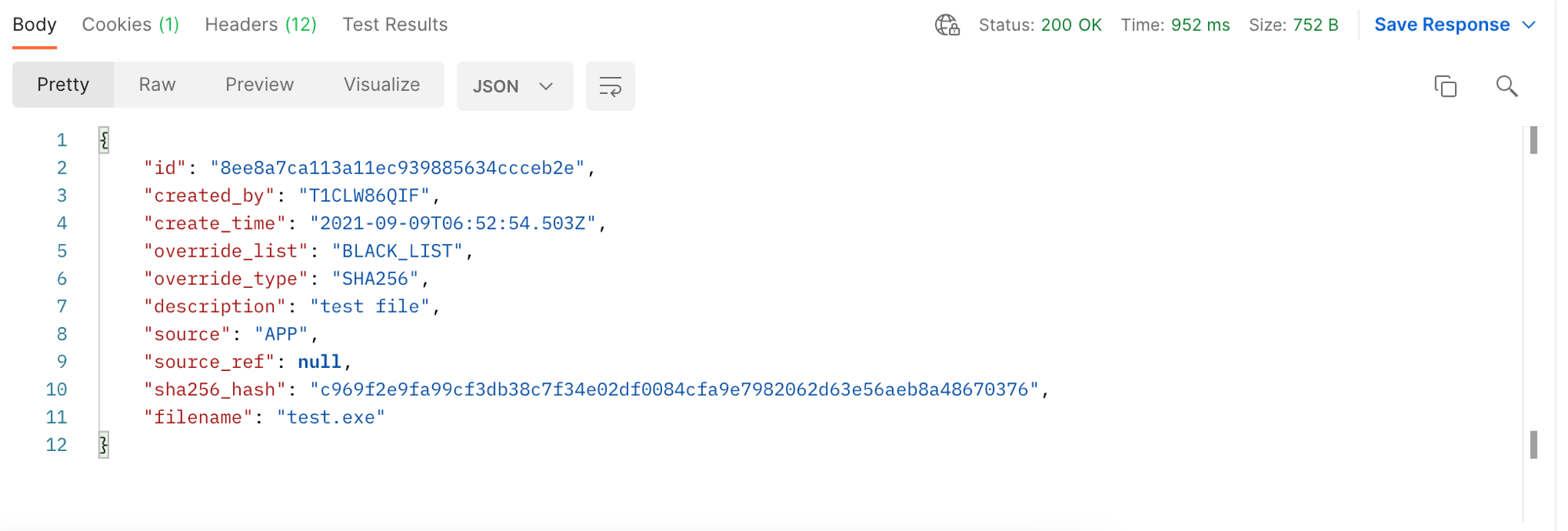Switch the view to Raw
The width and height of the screenshot is (1568, 531).
click(x=157, y=85)
